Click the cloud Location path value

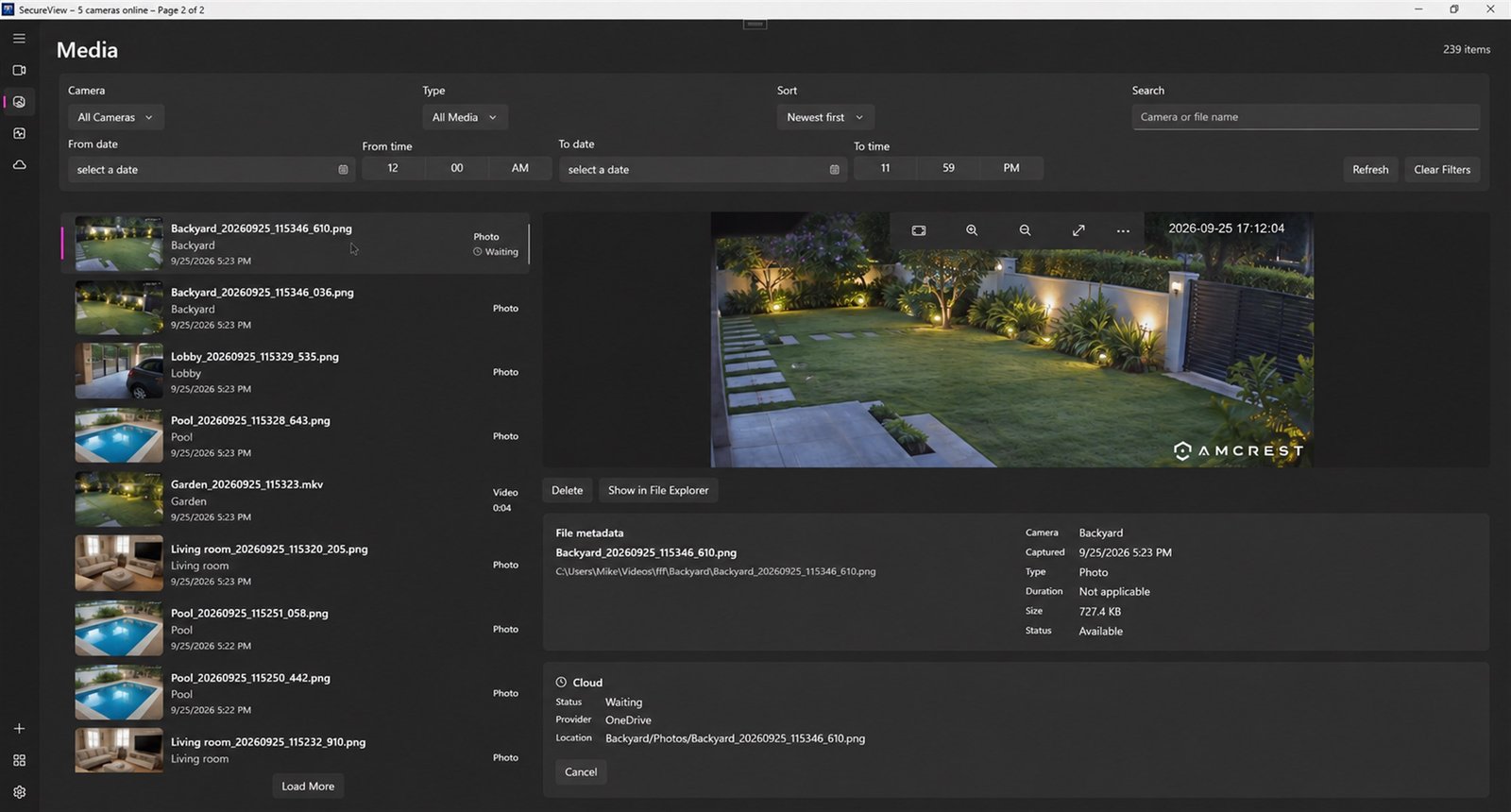pos(735,738)
